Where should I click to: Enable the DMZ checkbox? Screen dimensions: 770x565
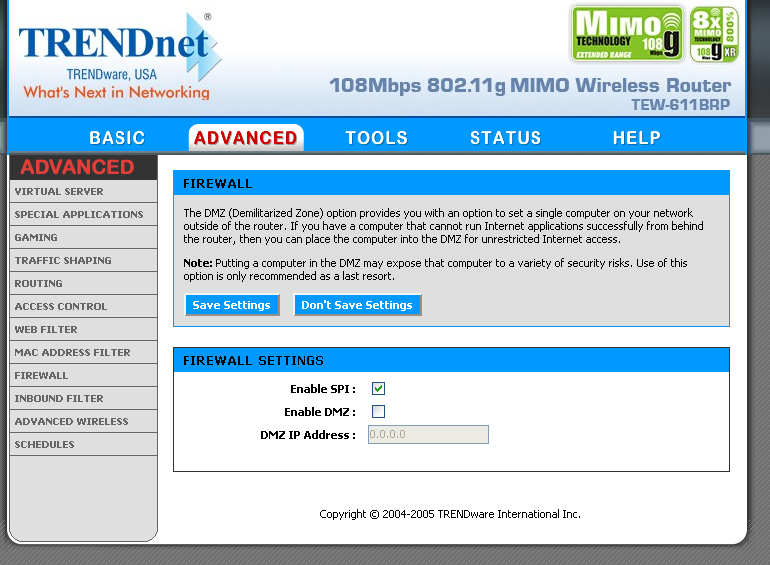[x=378, y=411]
